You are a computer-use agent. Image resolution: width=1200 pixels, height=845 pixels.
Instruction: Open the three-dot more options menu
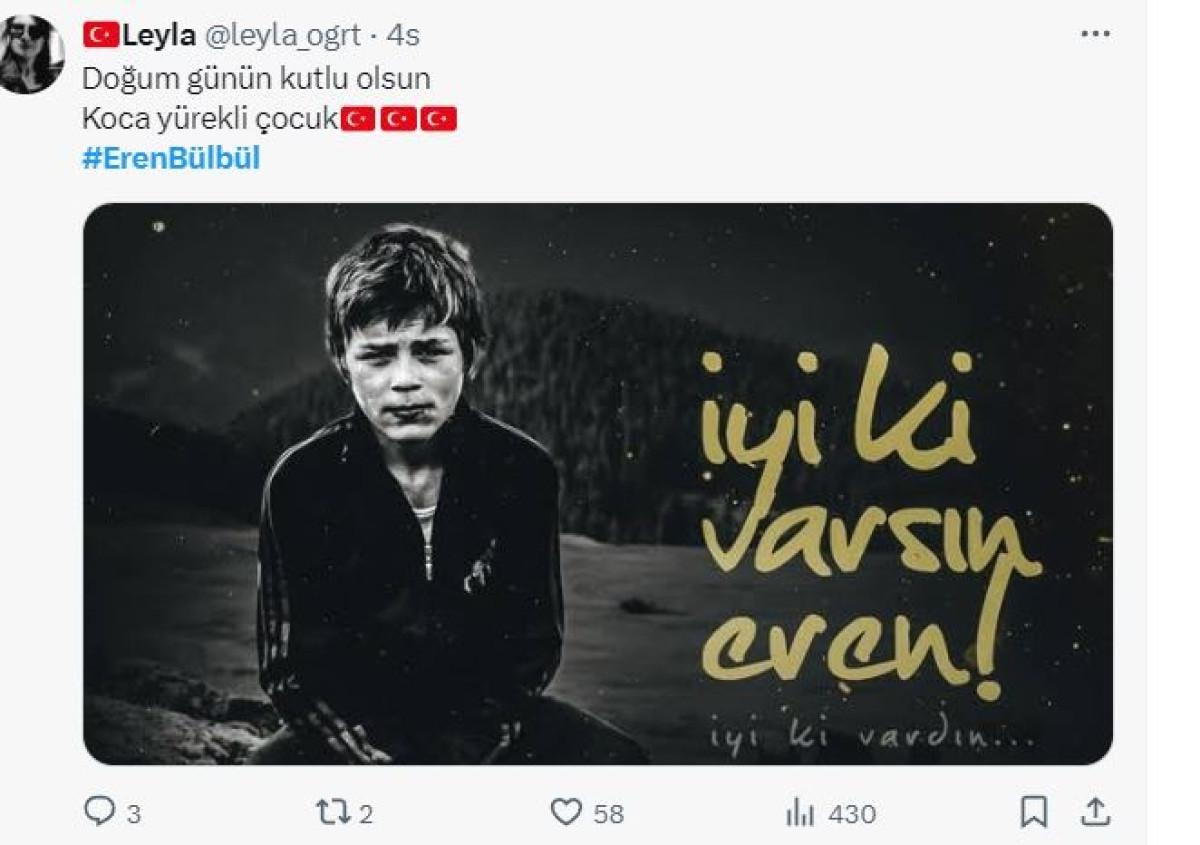[1096, 34]
